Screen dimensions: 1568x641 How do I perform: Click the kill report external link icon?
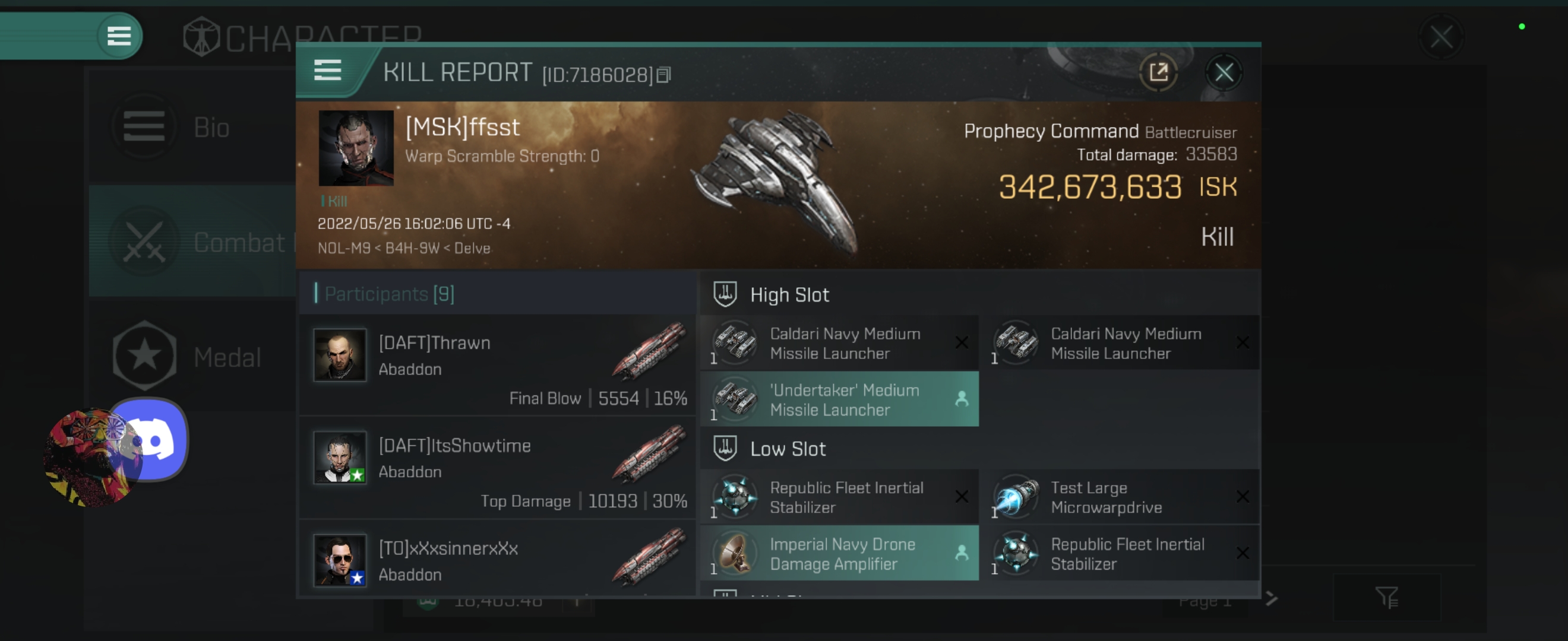1159,72
